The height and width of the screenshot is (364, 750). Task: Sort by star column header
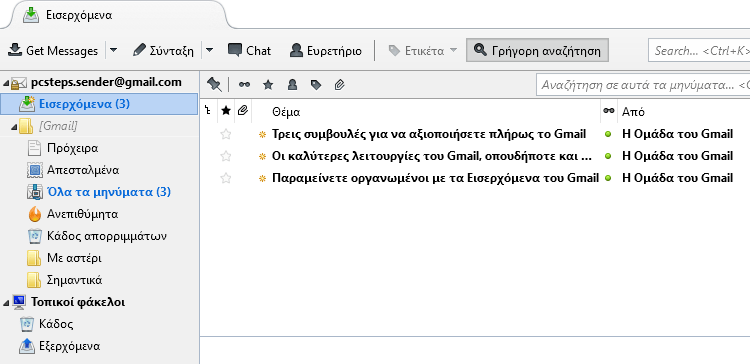226,111
